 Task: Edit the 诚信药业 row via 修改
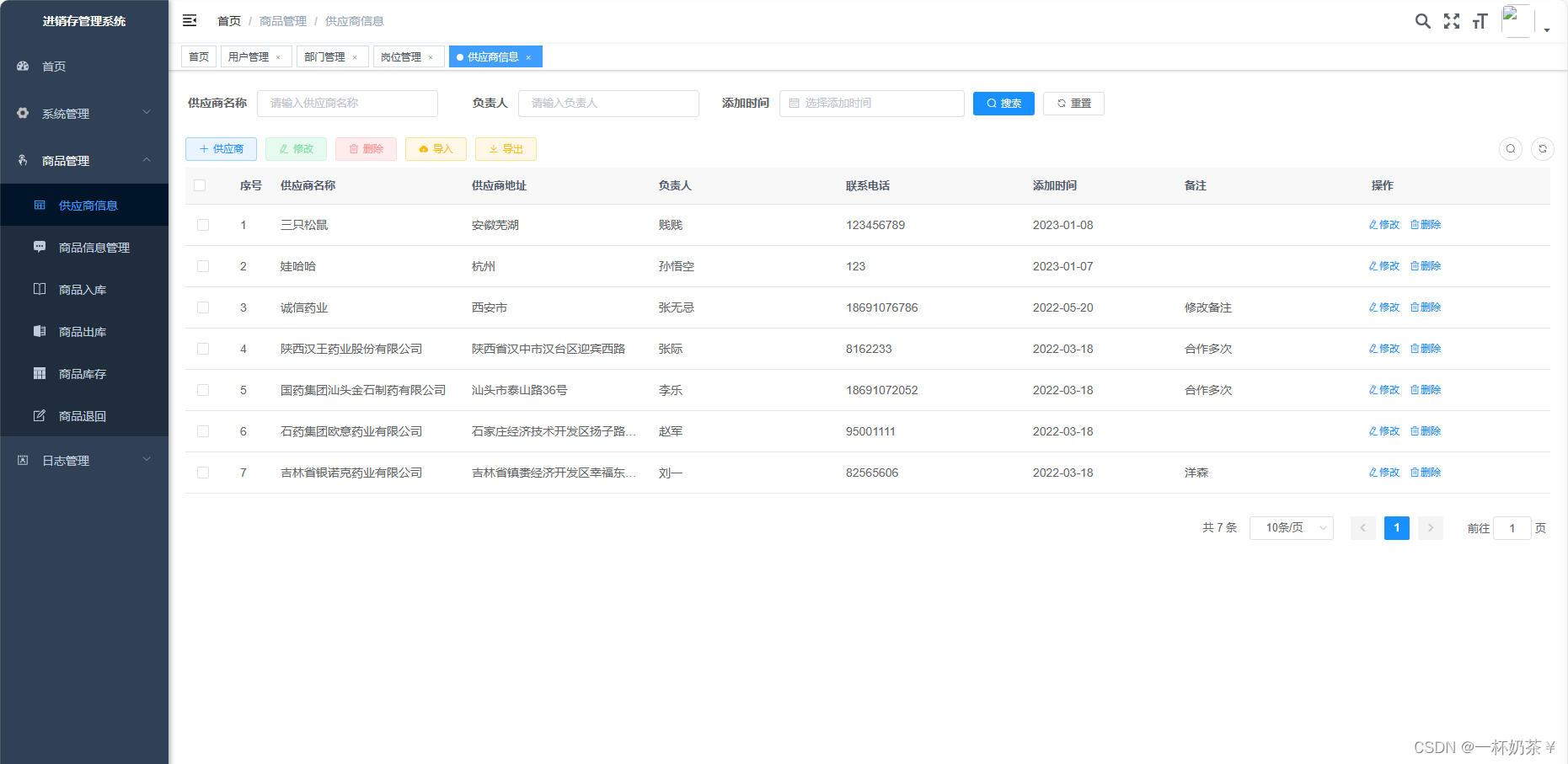point(1383,307)
